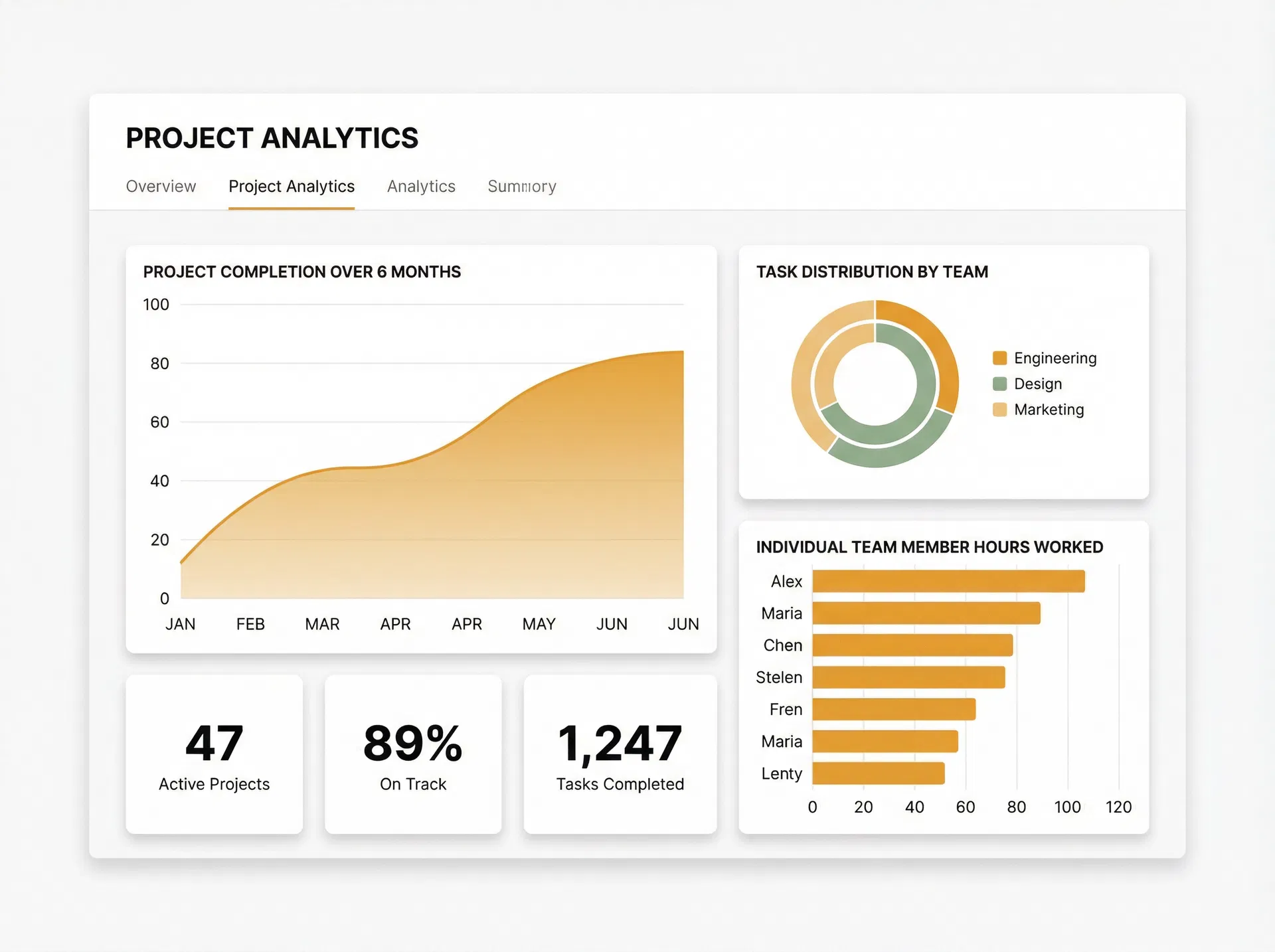
Task: Select the Engineering legend label
Action: click(x=1055, y=358)
